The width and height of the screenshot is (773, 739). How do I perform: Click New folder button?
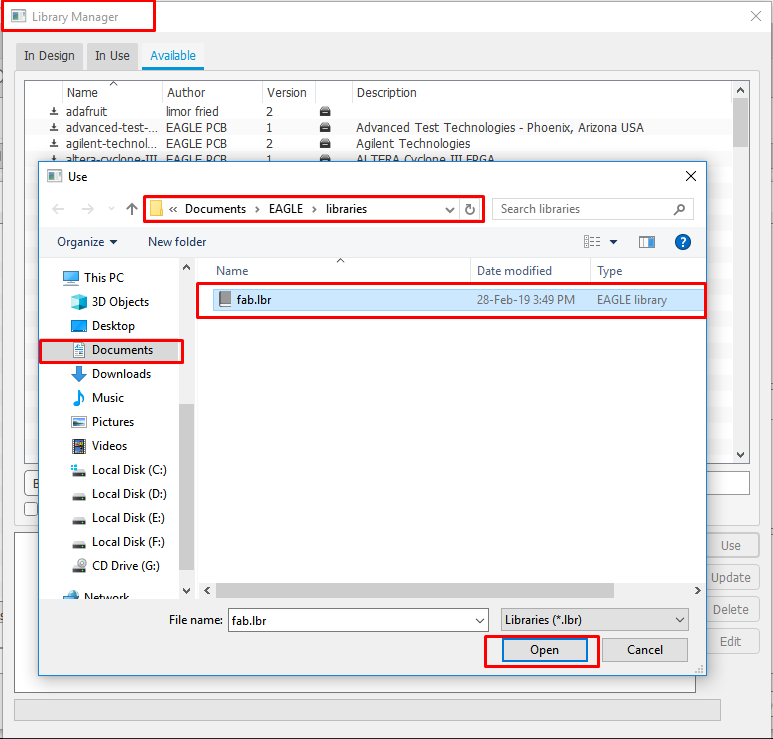[x=177, y=242]
